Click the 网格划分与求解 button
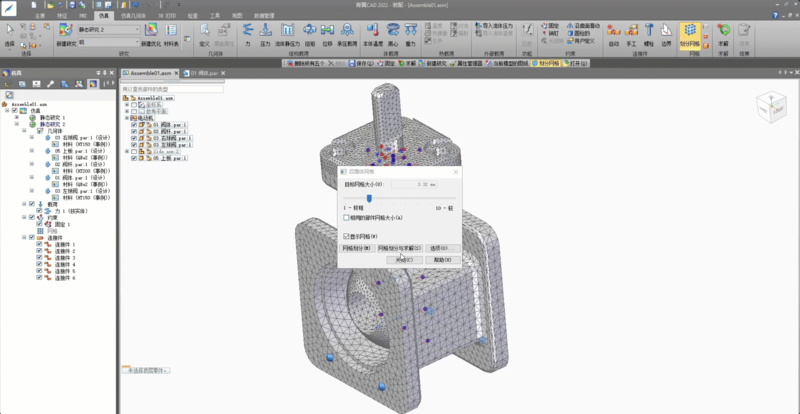The width and height of the screenshot is (800, 414). [399, 248]
